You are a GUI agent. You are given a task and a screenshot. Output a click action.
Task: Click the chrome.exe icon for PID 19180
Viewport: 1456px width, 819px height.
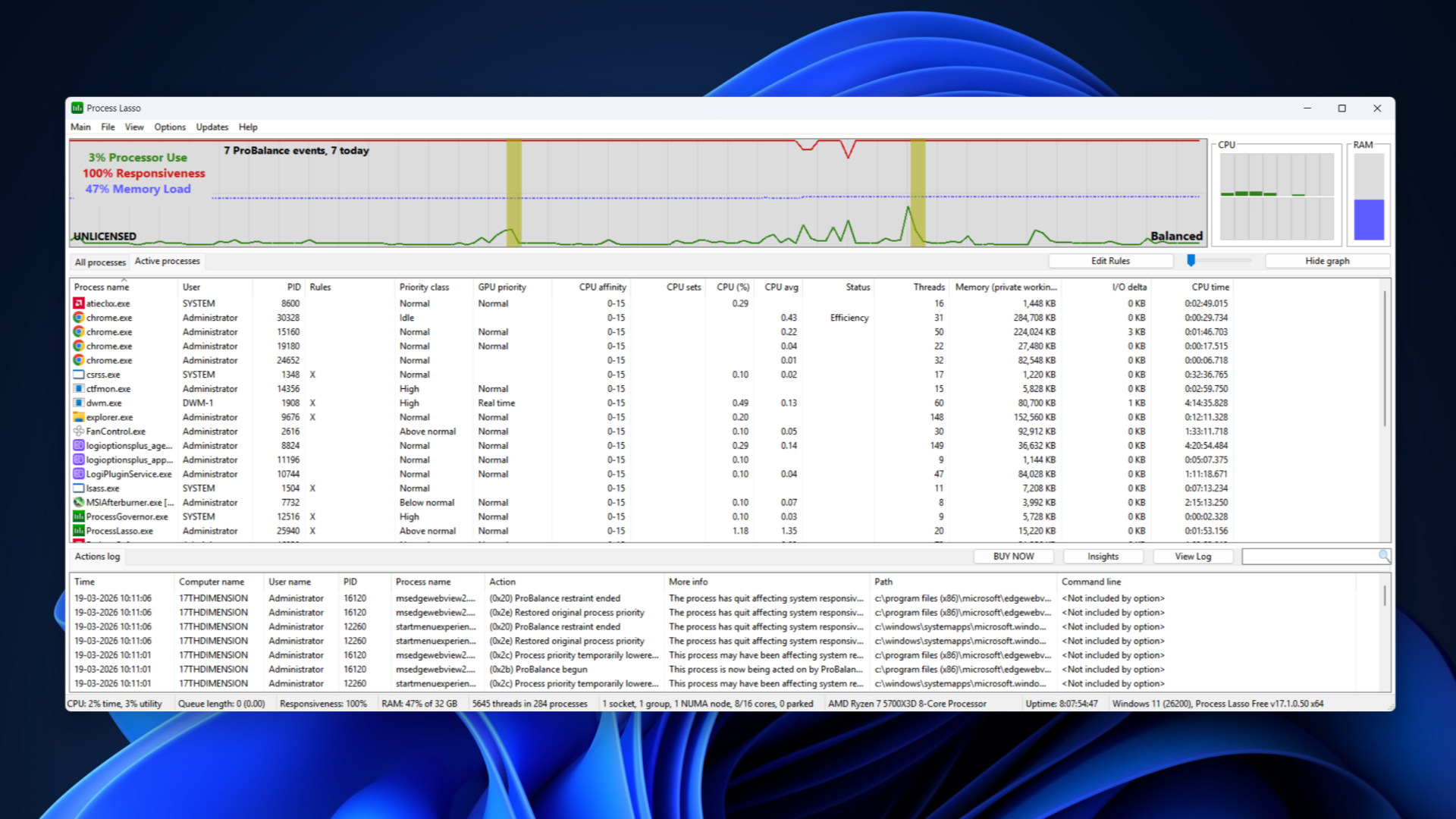pos(78,346)
